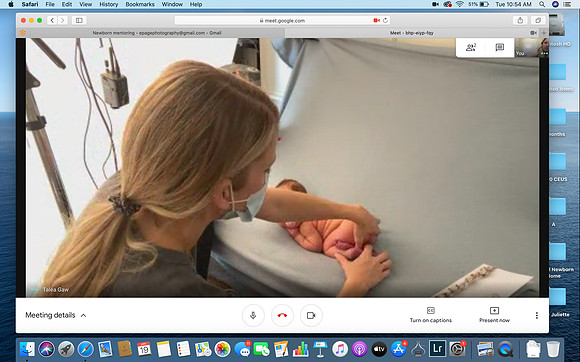
Task: Open the Safari Share button
Action: [520, 20]
